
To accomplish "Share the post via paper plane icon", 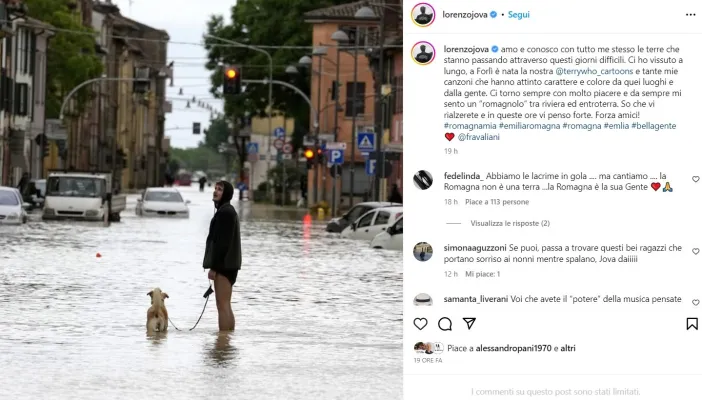I will pyautogui.click(x=469, y=323).
